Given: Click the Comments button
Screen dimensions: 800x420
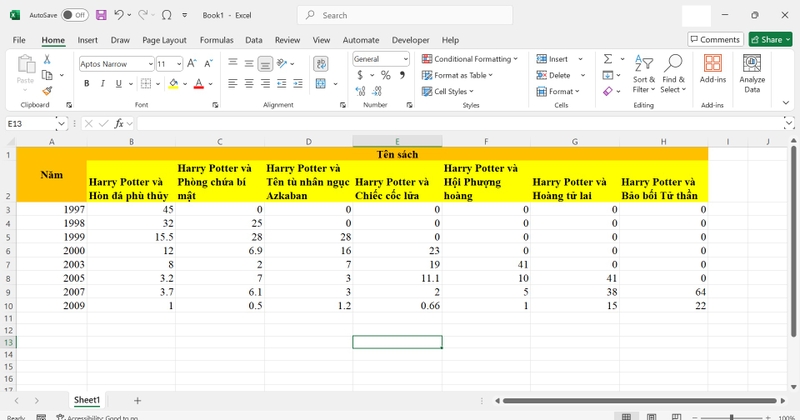Looking at the screenshot, I should 715,39.
